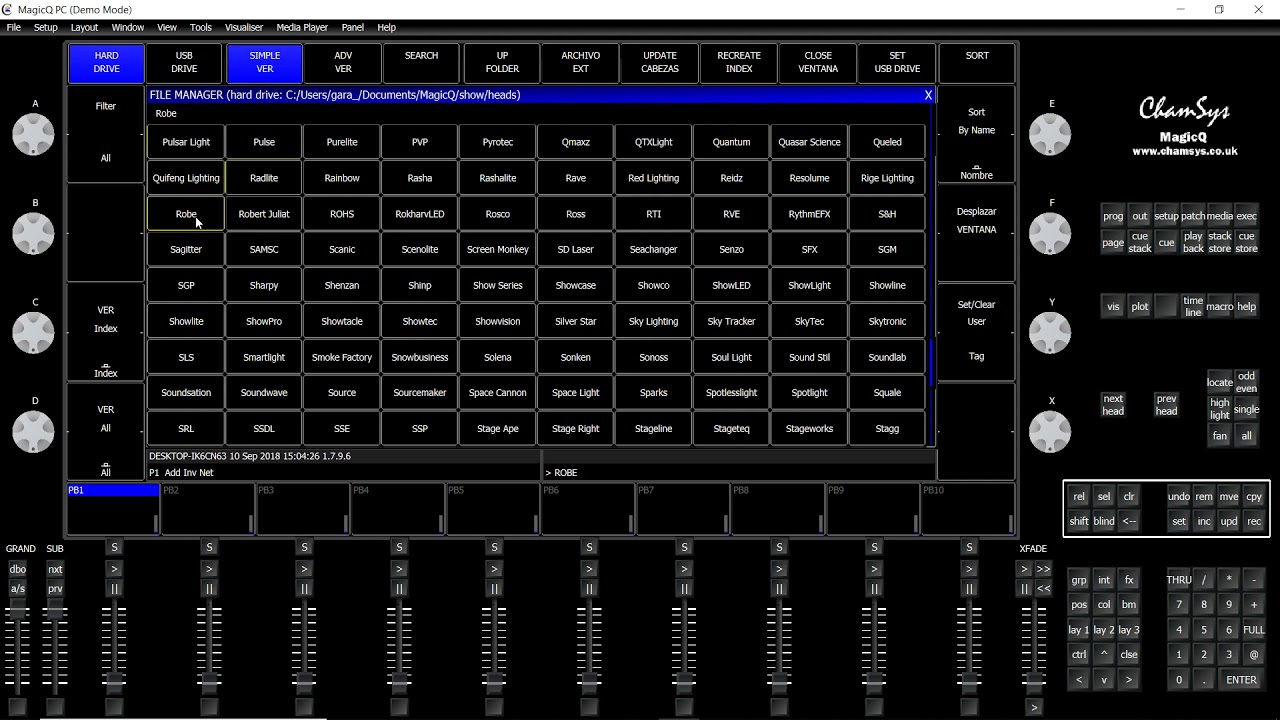Open the Stage Ape folder
1280x720 pixels.
click(x=498, y=429)
